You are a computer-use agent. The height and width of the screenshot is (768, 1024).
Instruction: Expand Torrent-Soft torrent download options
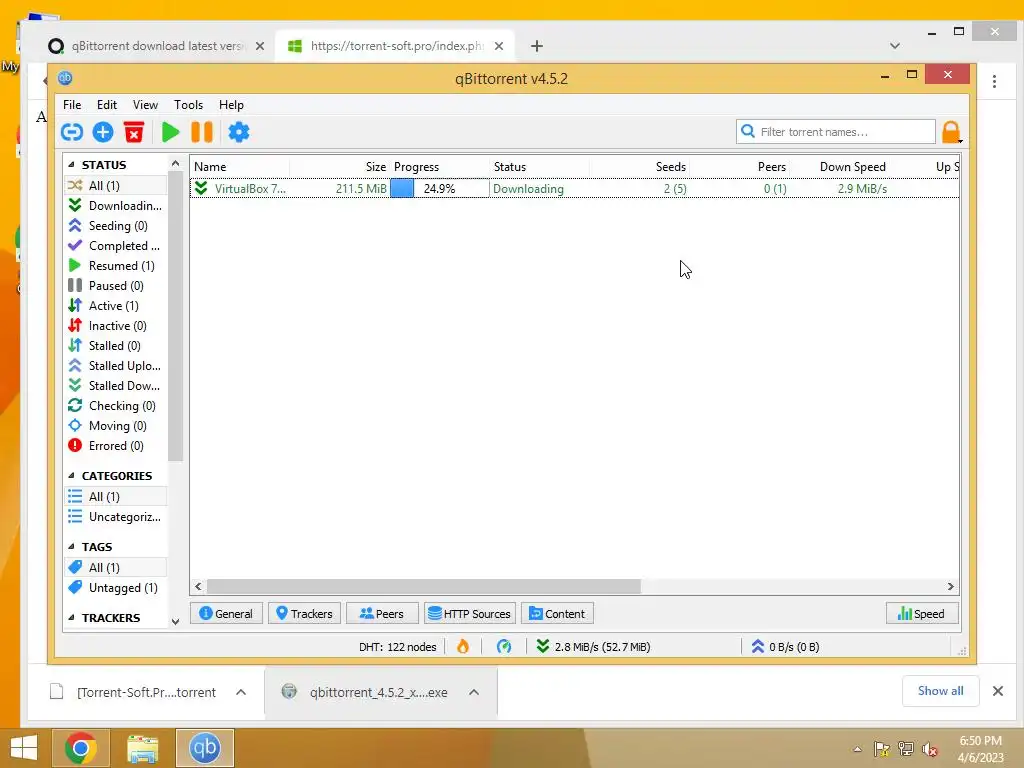241,692
